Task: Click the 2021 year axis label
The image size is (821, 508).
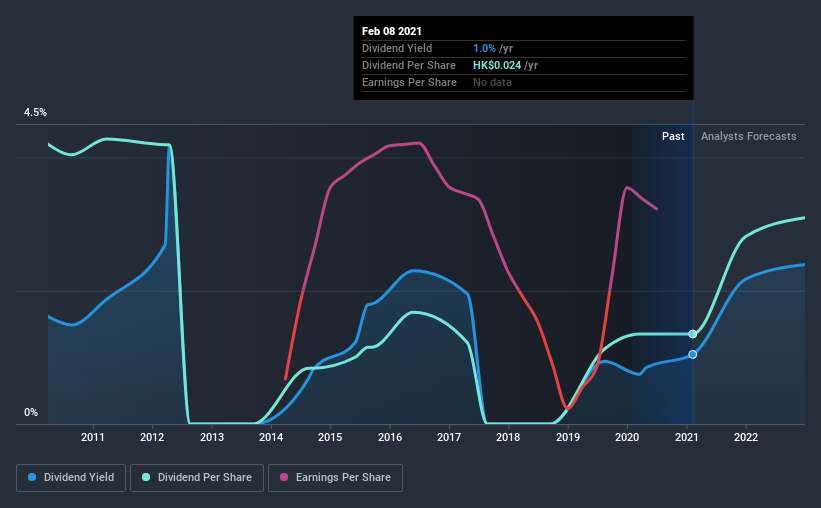Action: point(686,437)
